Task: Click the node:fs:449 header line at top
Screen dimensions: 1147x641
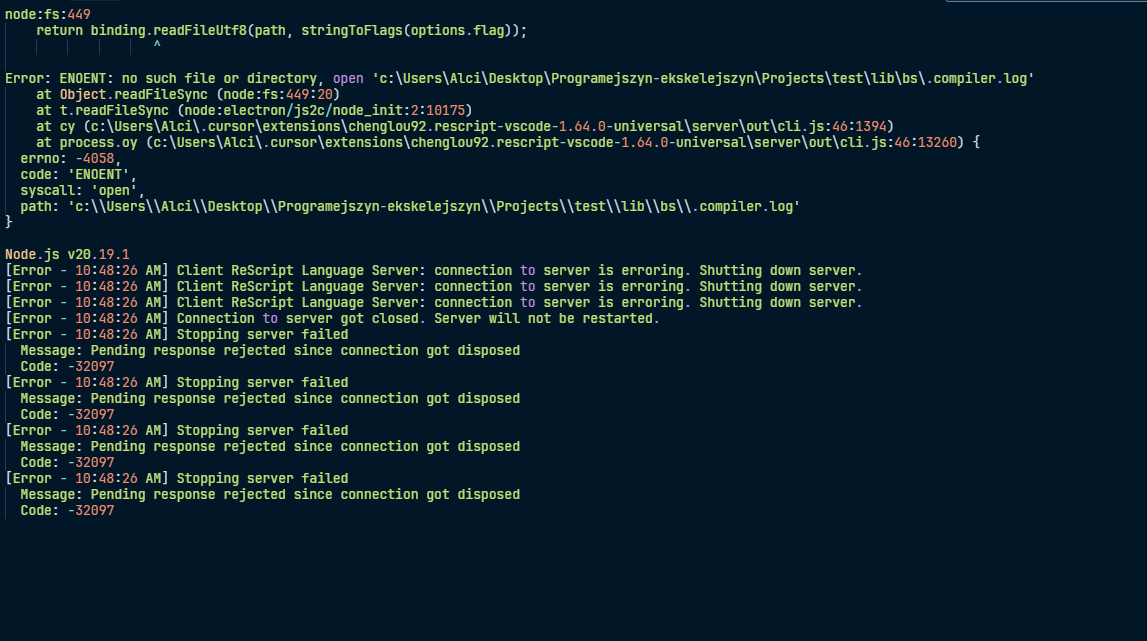Action: 48,14
